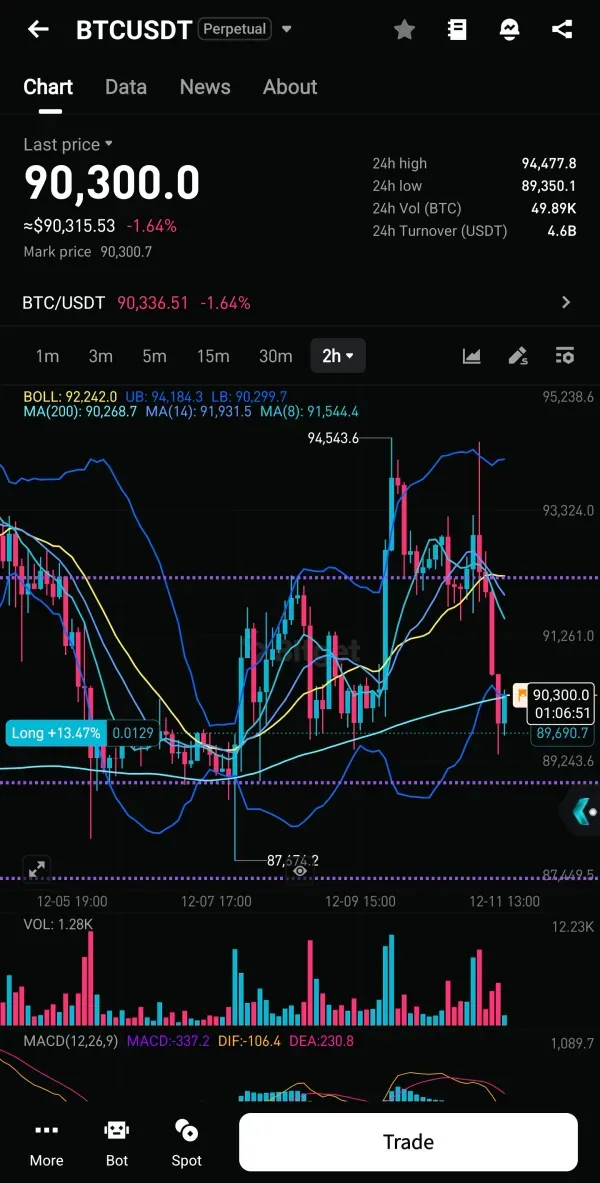
Task: Tap the MA(200) indicator legend
Action: click(80, 412)
